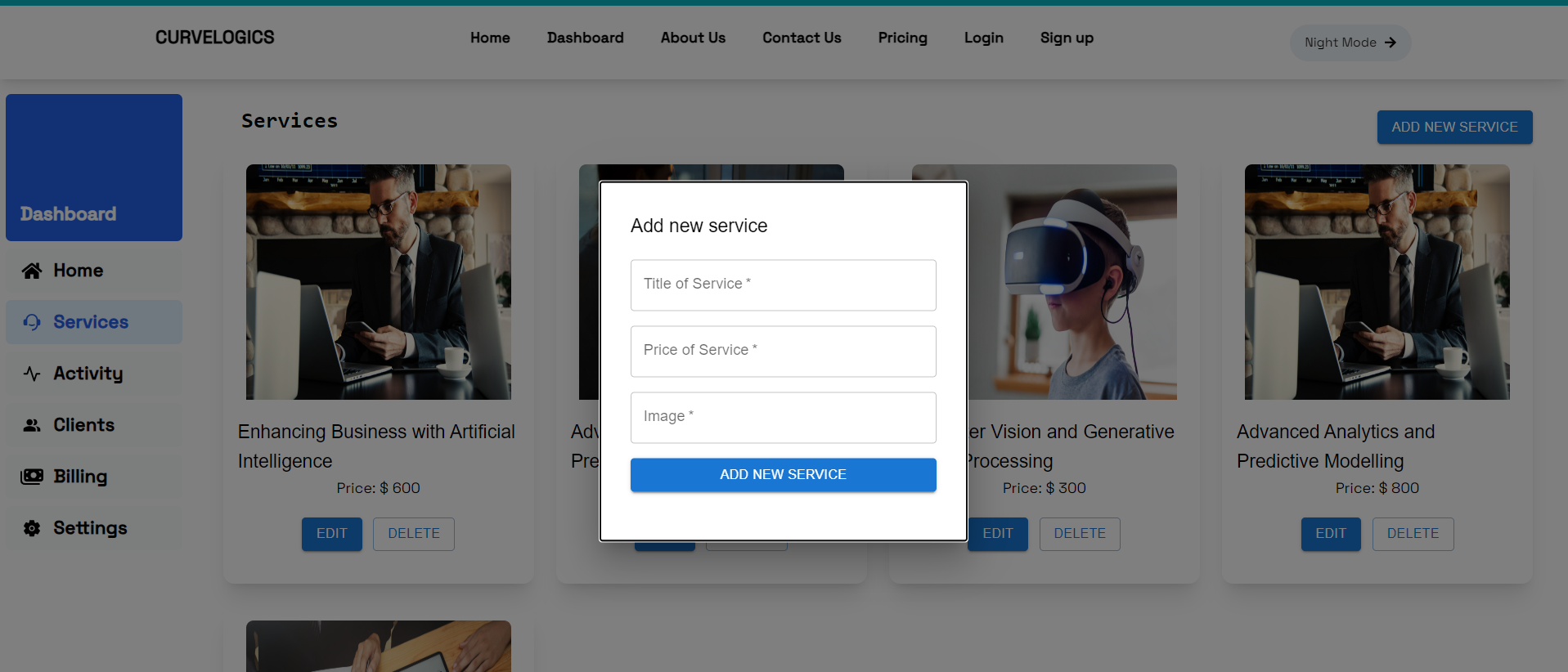Click the Activity pulse icon in sidebar

(x=32, y=374)
